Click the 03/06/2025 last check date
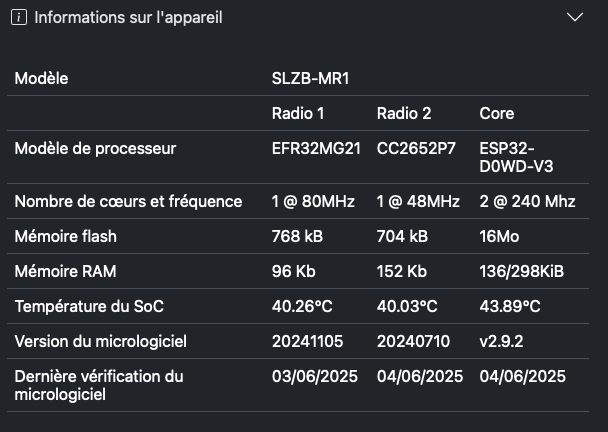 314,376
